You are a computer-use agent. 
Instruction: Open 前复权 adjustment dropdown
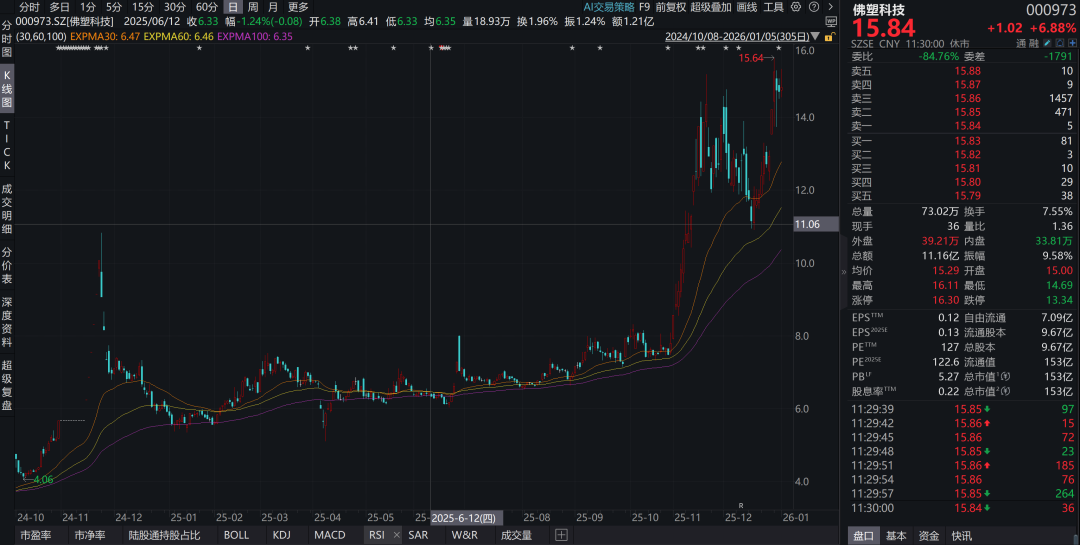tap(671, 7)
